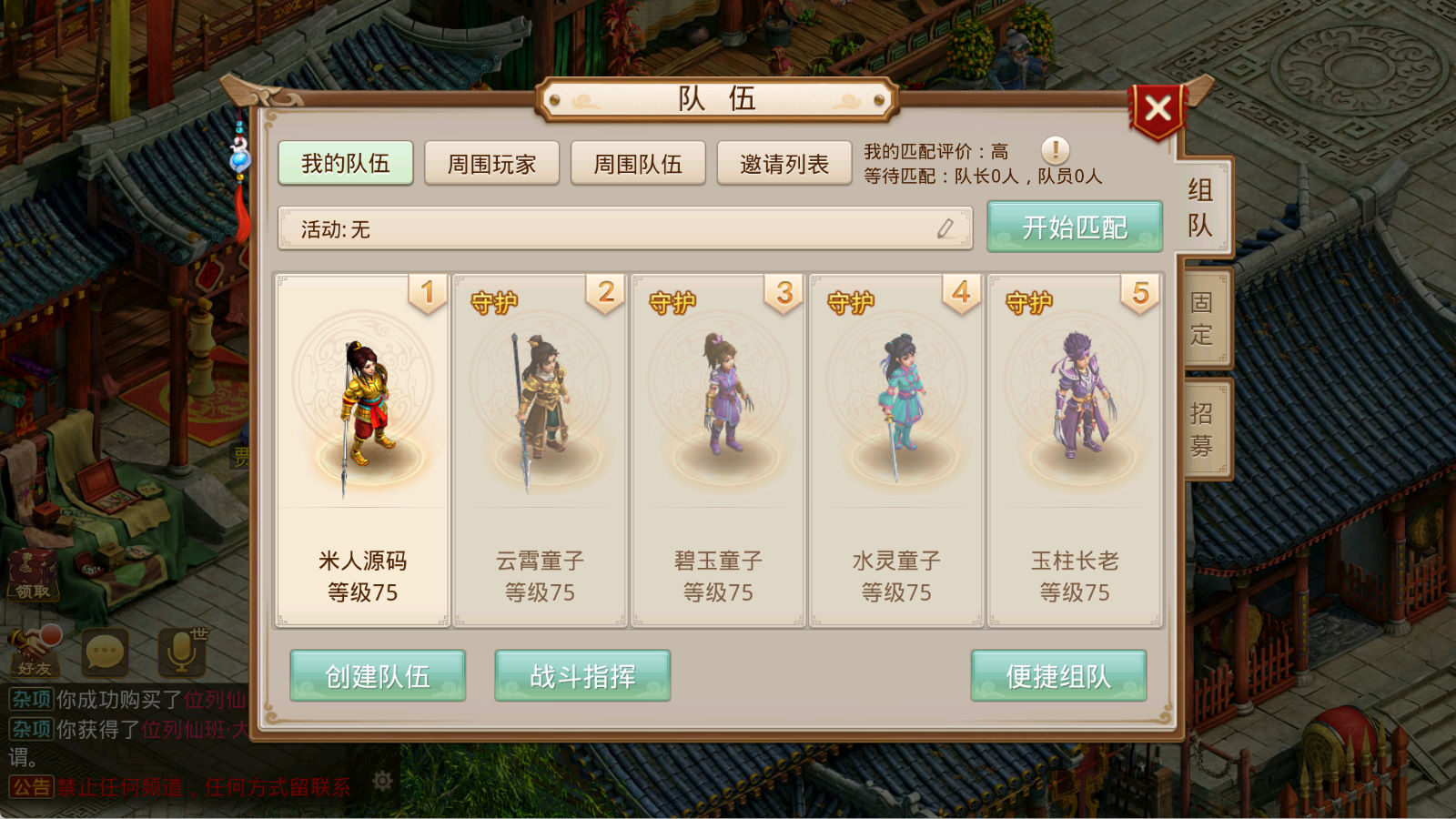Screen dimensions: 1456x819
Task: Click the exclamation info icon beside match rating
Action: (1055, 150)
